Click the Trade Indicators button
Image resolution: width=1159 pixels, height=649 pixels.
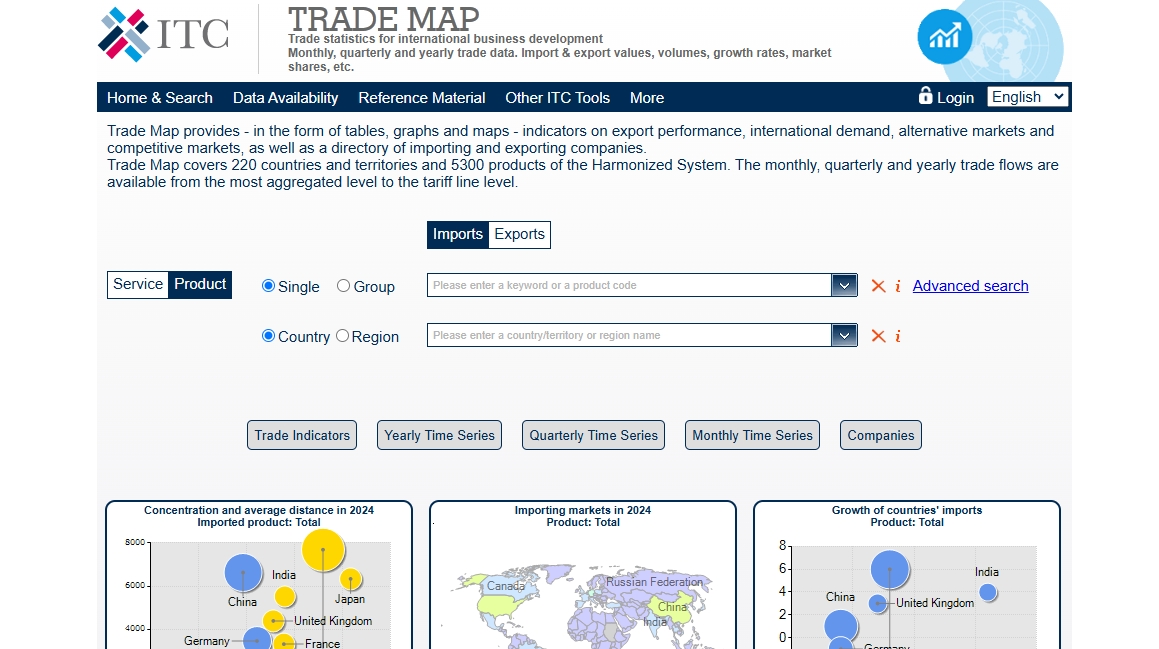[x=302, y=435]
